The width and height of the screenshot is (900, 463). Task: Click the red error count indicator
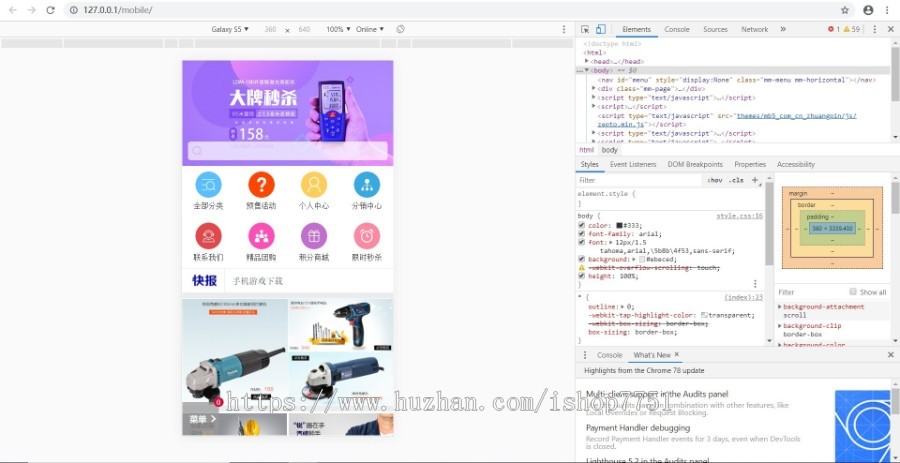point(834,29)
